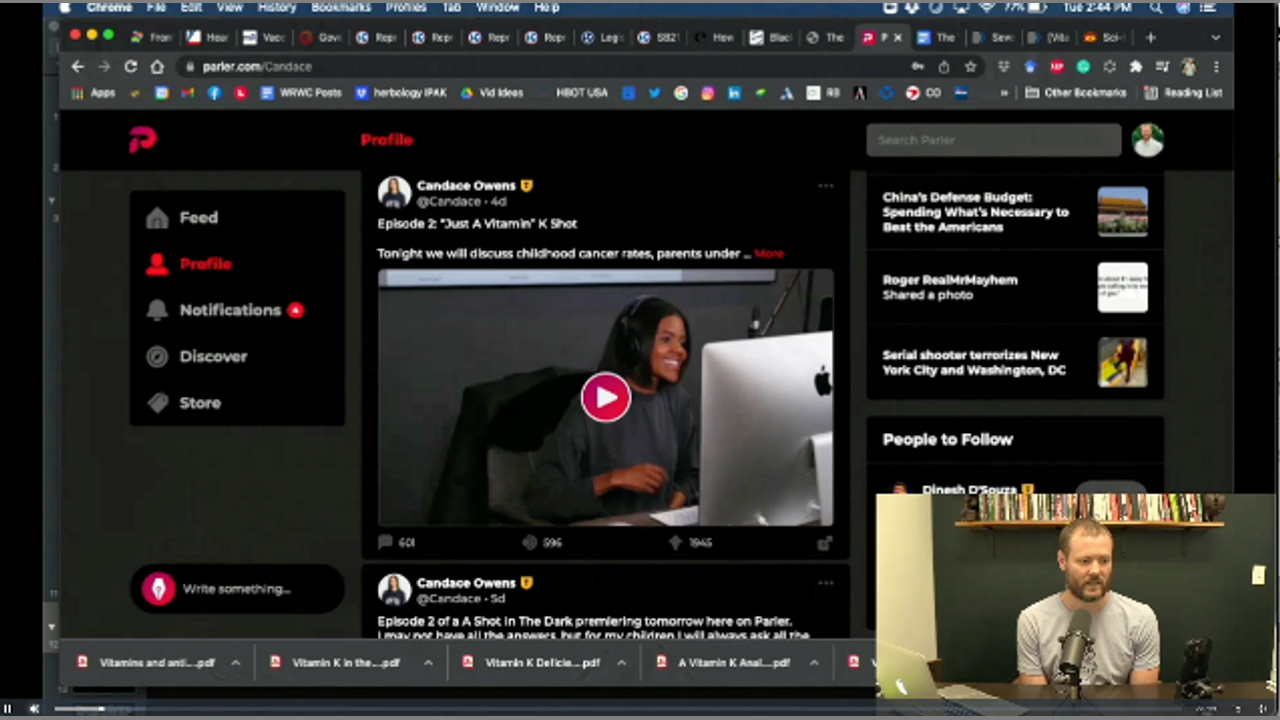1280x720 pixels.
Task: Play the Candace Owens episode video
Action: (605, 397)
